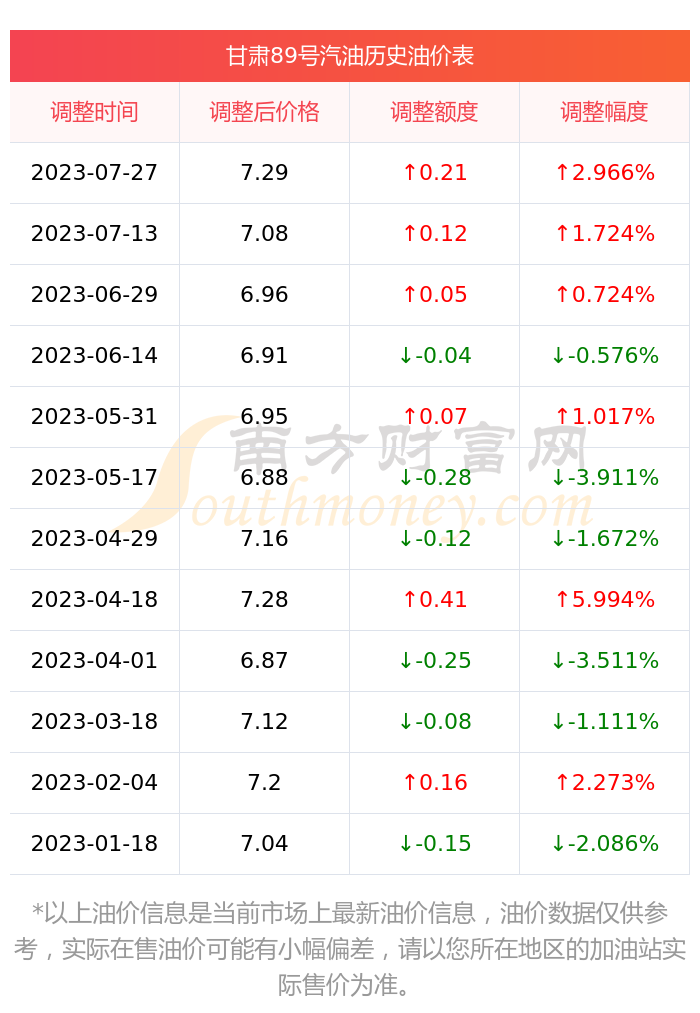700x1013 pixels.
Task: Click the ↑5.994% increase cell
Action: click(604, 600)
